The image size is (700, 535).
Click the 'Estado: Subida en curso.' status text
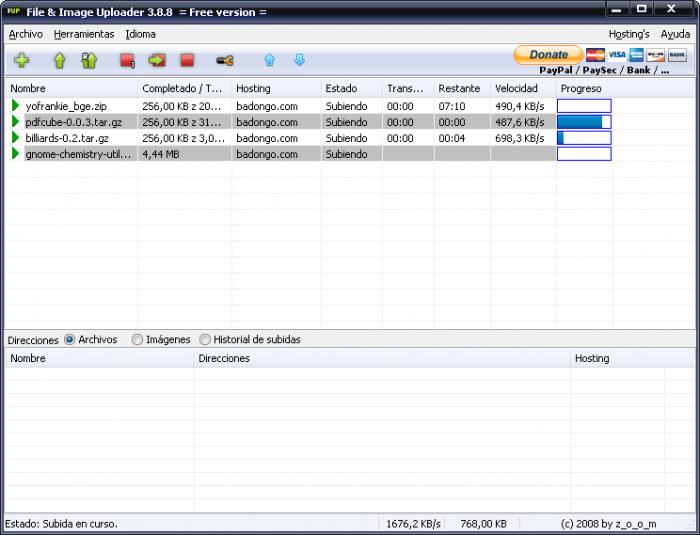[x=61, y=523]
